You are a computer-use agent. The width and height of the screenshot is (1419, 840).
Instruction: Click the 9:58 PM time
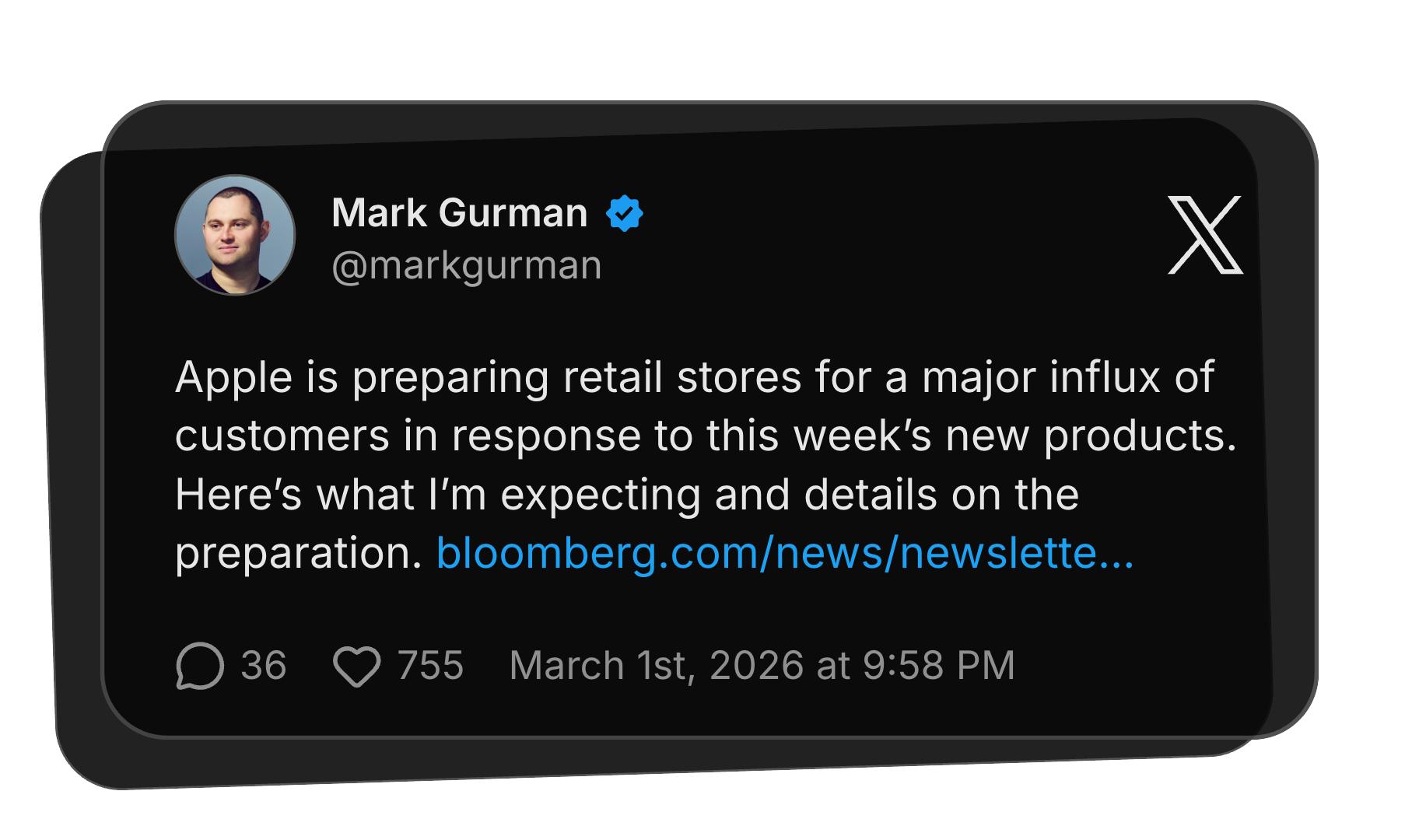click(938, 666)
